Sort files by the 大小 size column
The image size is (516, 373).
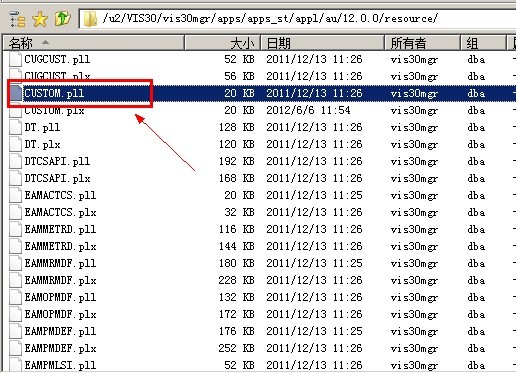222,43
